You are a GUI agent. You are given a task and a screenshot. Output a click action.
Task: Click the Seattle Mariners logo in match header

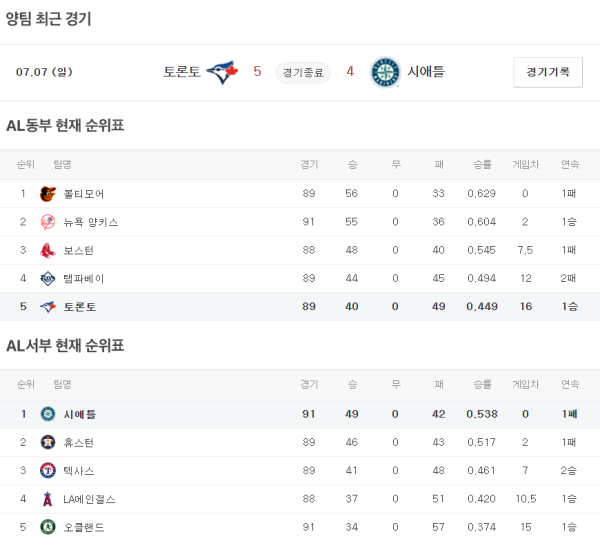[385, 72]
